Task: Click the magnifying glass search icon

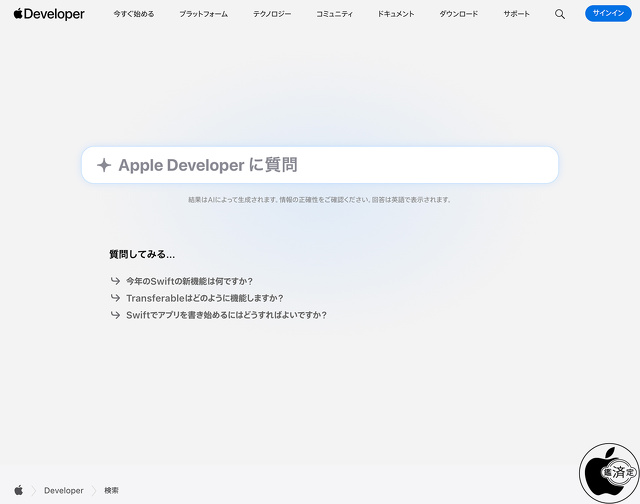Action: (560, 14)
